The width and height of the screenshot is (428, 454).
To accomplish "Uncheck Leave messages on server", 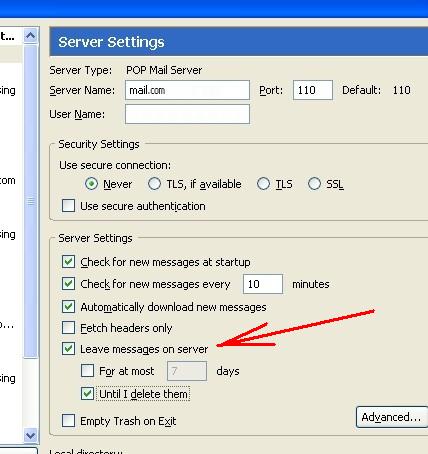I will point(68,349).
